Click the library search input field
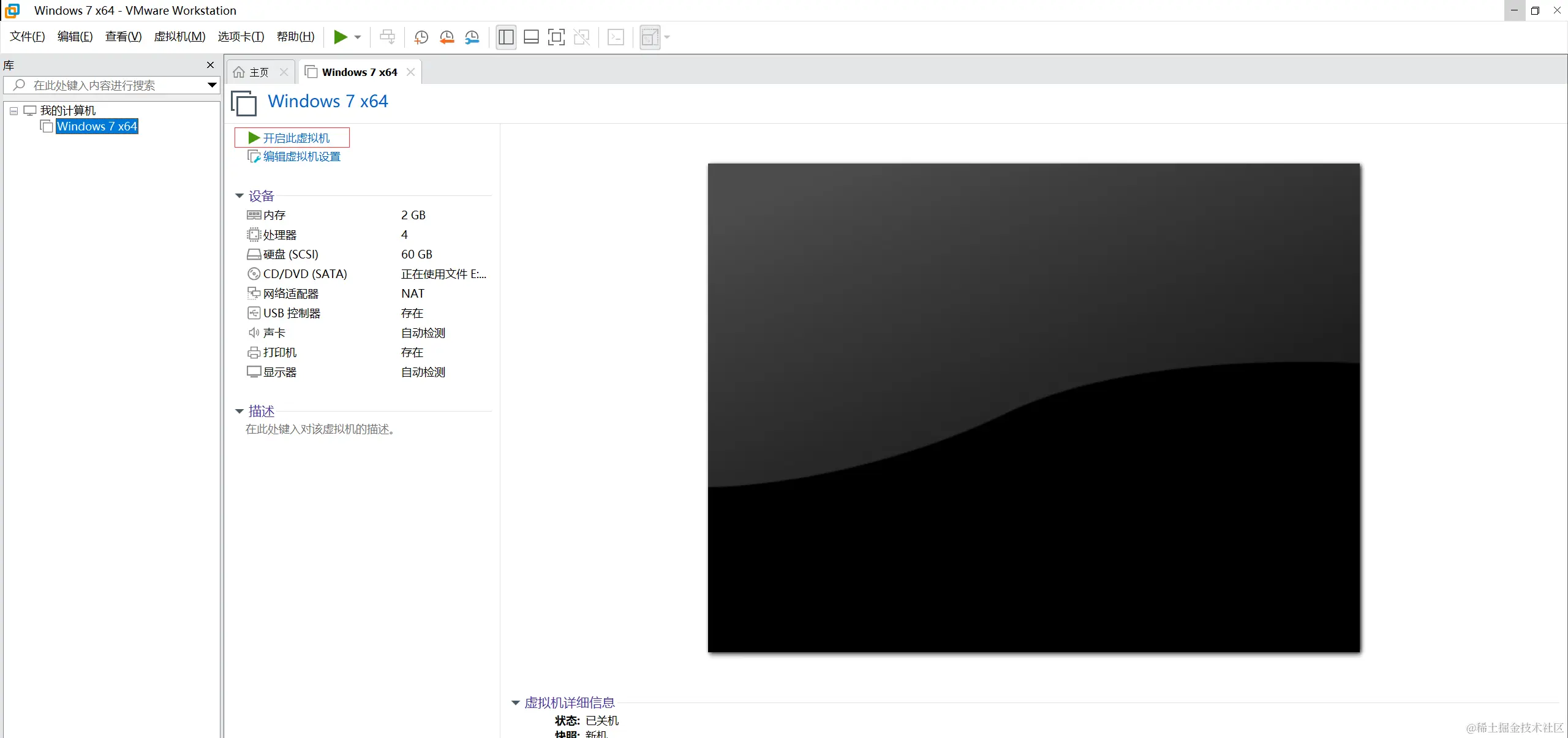The height and width of the screenshot is (738, 1568). click(110, 85)
